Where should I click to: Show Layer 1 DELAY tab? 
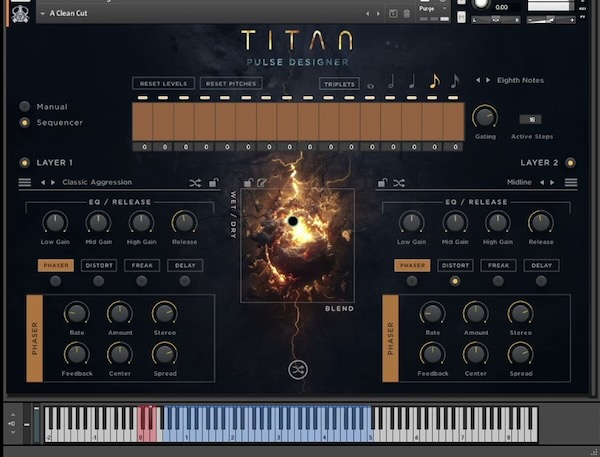185,265
